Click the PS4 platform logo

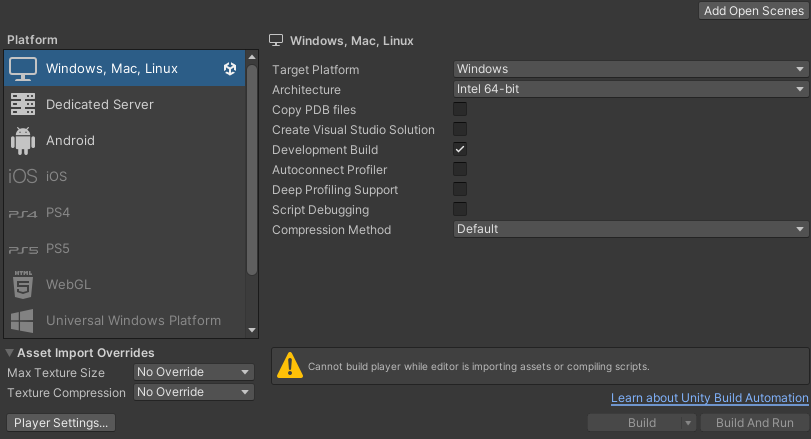23,214
